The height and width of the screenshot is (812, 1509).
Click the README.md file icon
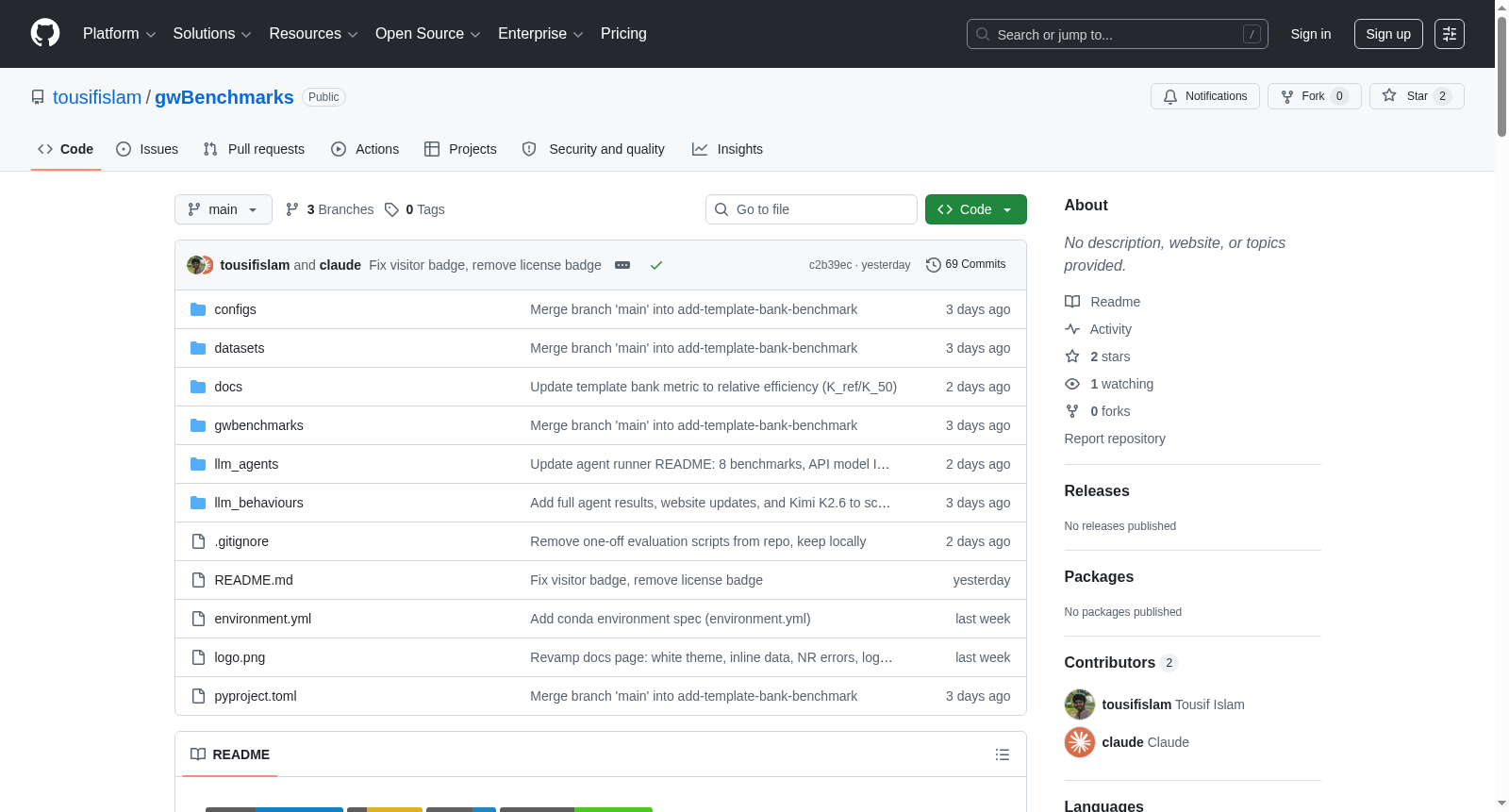coord(198,580)
